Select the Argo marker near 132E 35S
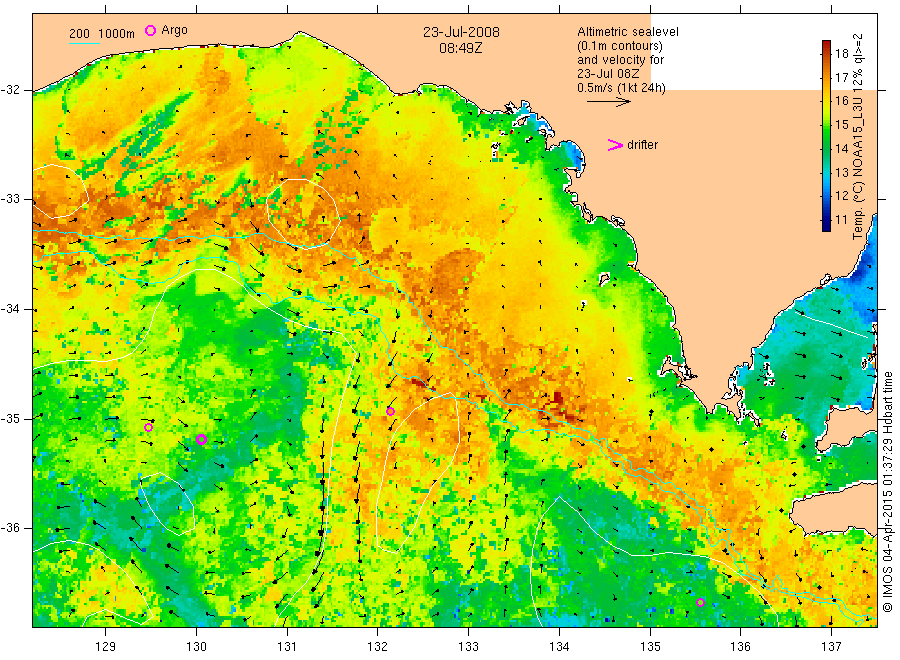This screenshot has height=660, width=900. pos(390,411)
